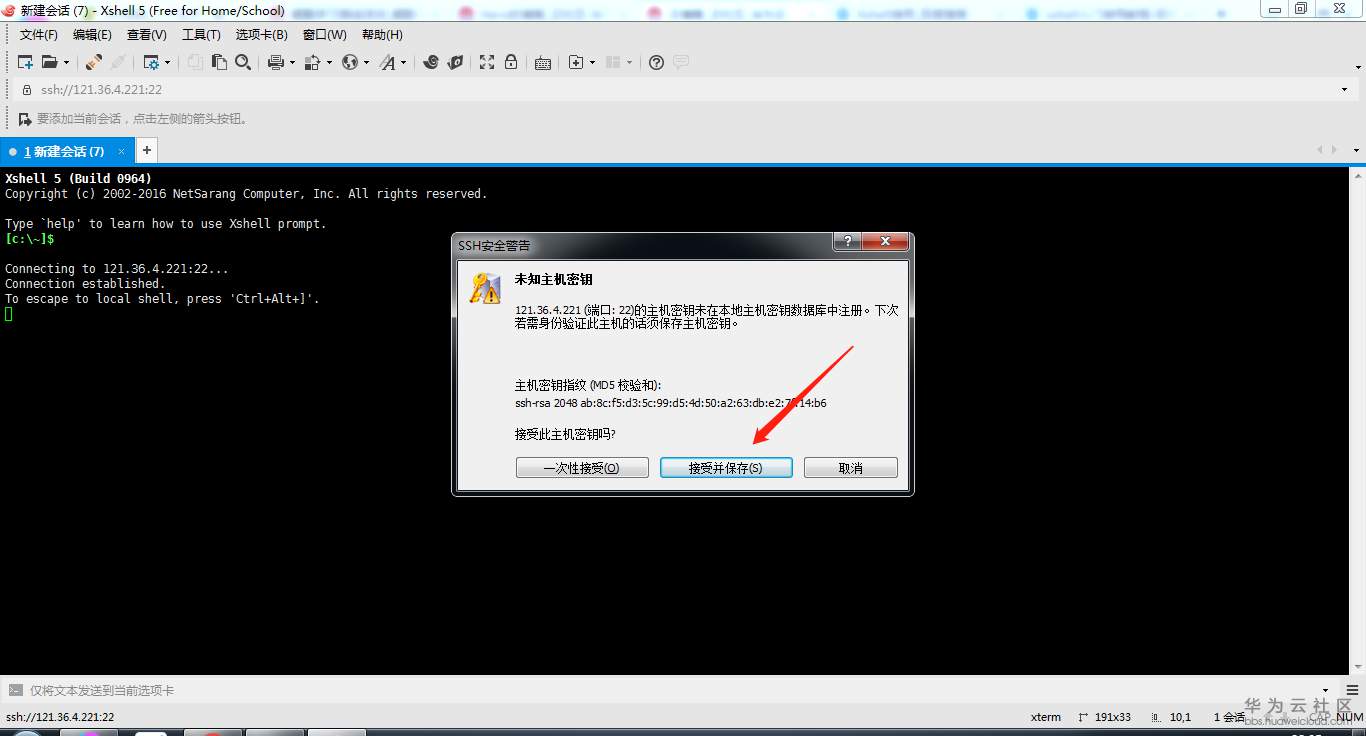Launch the Xagent icon
This screenshot has height=736, width=1366.
455,62
